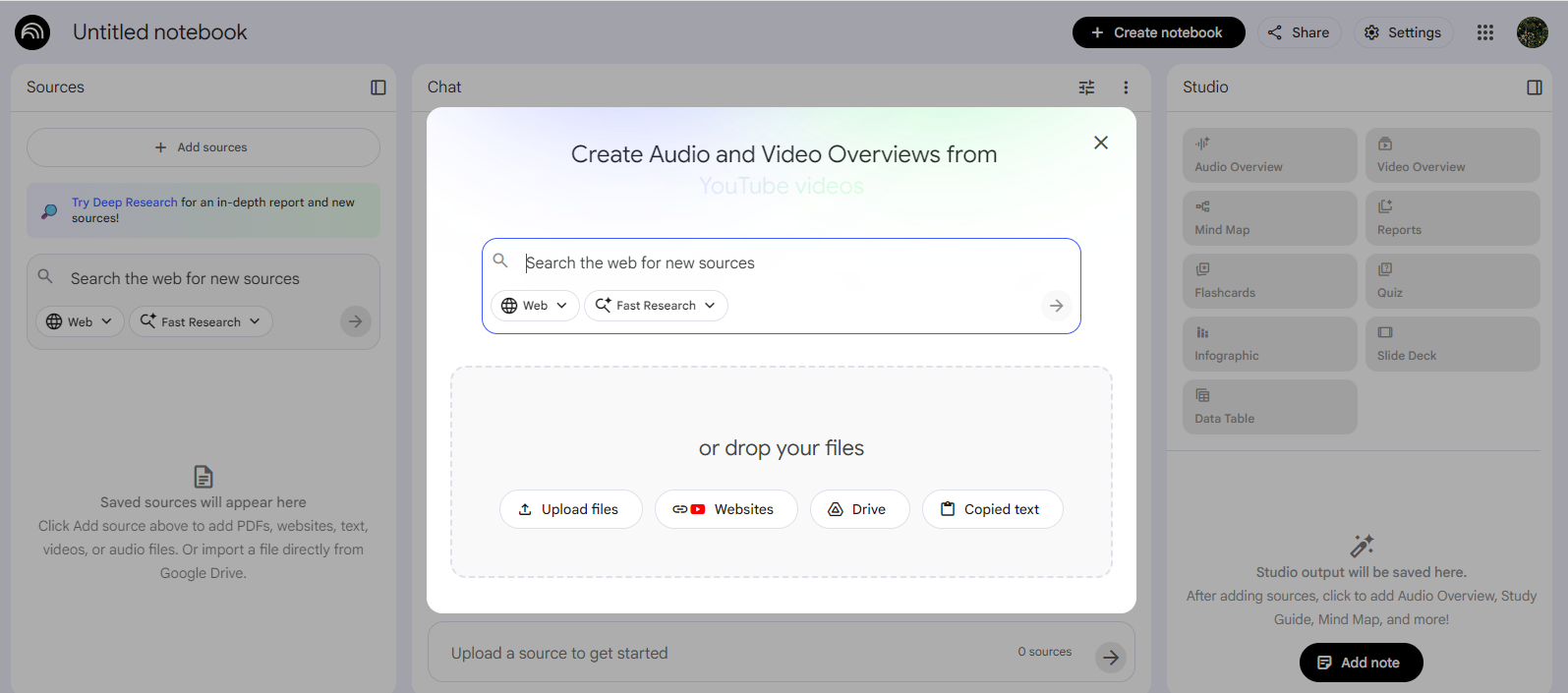Open Web dropdown in Sources panel
Viewport: 1568px width, 693px height.
click(x=80, y=321)
